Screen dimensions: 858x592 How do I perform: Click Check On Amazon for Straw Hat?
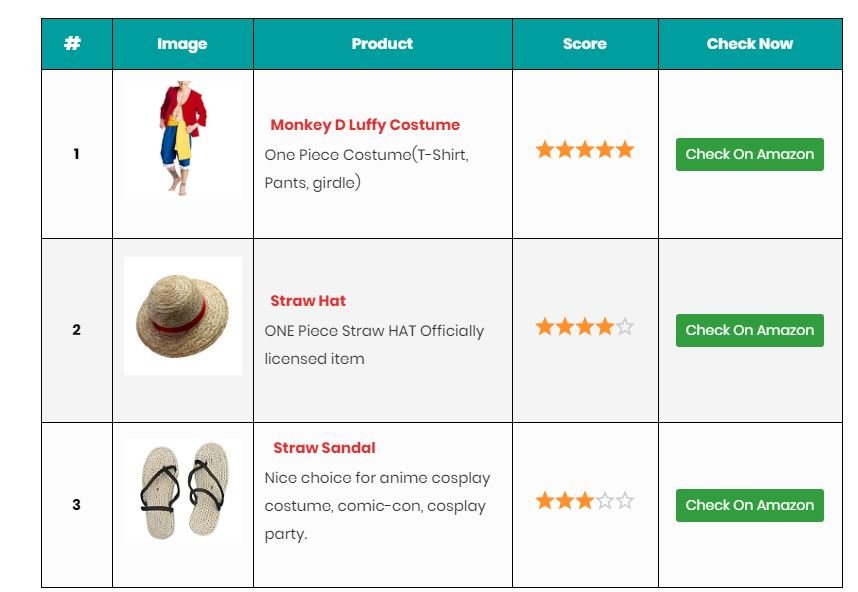750,330
